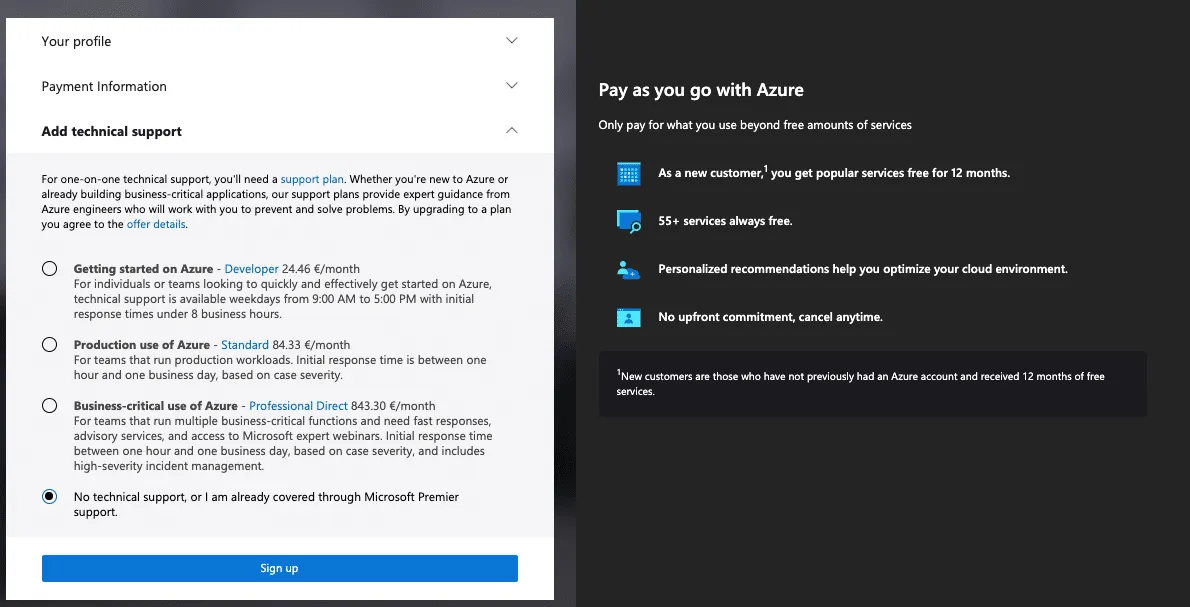Click the Payment Information heading text
The image size is (1190, 607).
click(104, 86)
